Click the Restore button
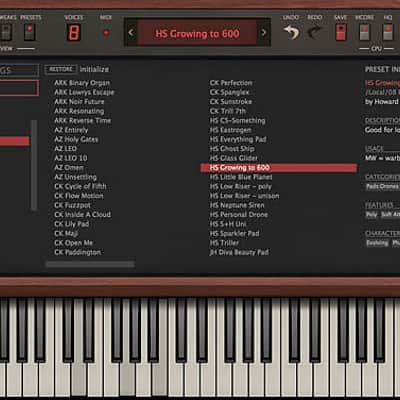 point(61,69)
